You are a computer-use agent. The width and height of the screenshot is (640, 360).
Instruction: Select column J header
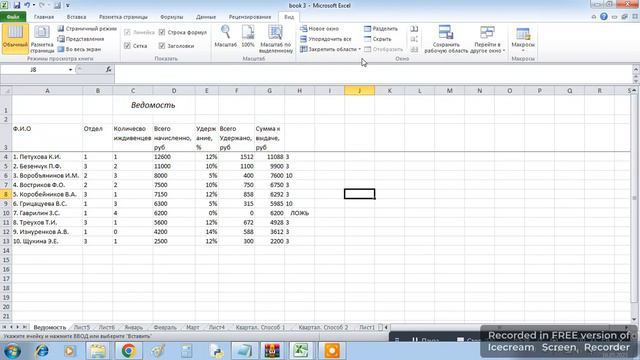click(x=359, y=91)
